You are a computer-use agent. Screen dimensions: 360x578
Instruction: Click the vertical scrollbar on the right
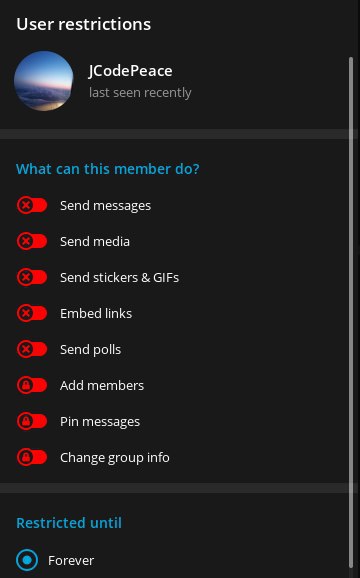pos(351,312)
